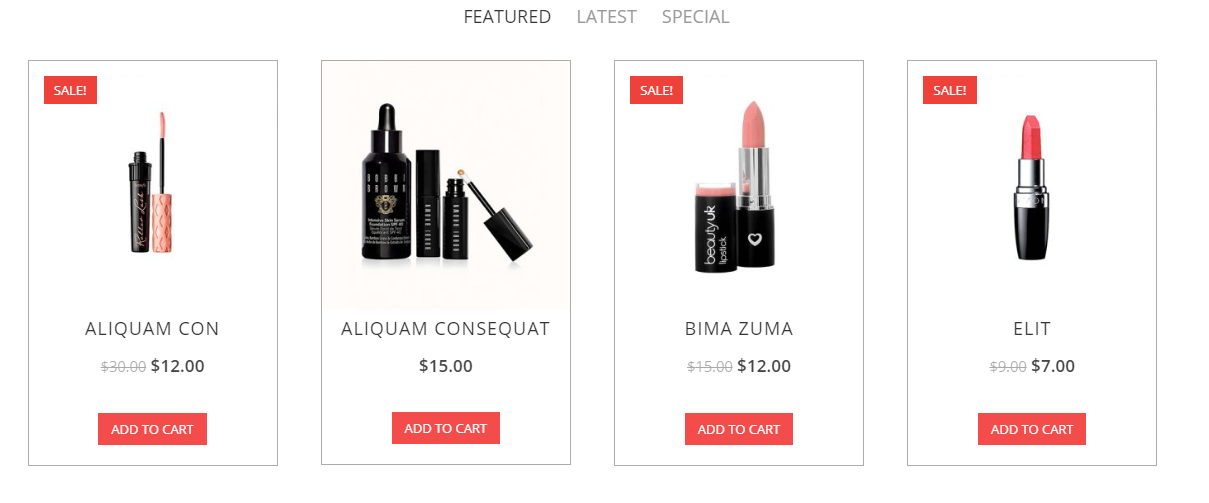
Task: Add Bima Zuma to cart
Action: tap(739, 429)
